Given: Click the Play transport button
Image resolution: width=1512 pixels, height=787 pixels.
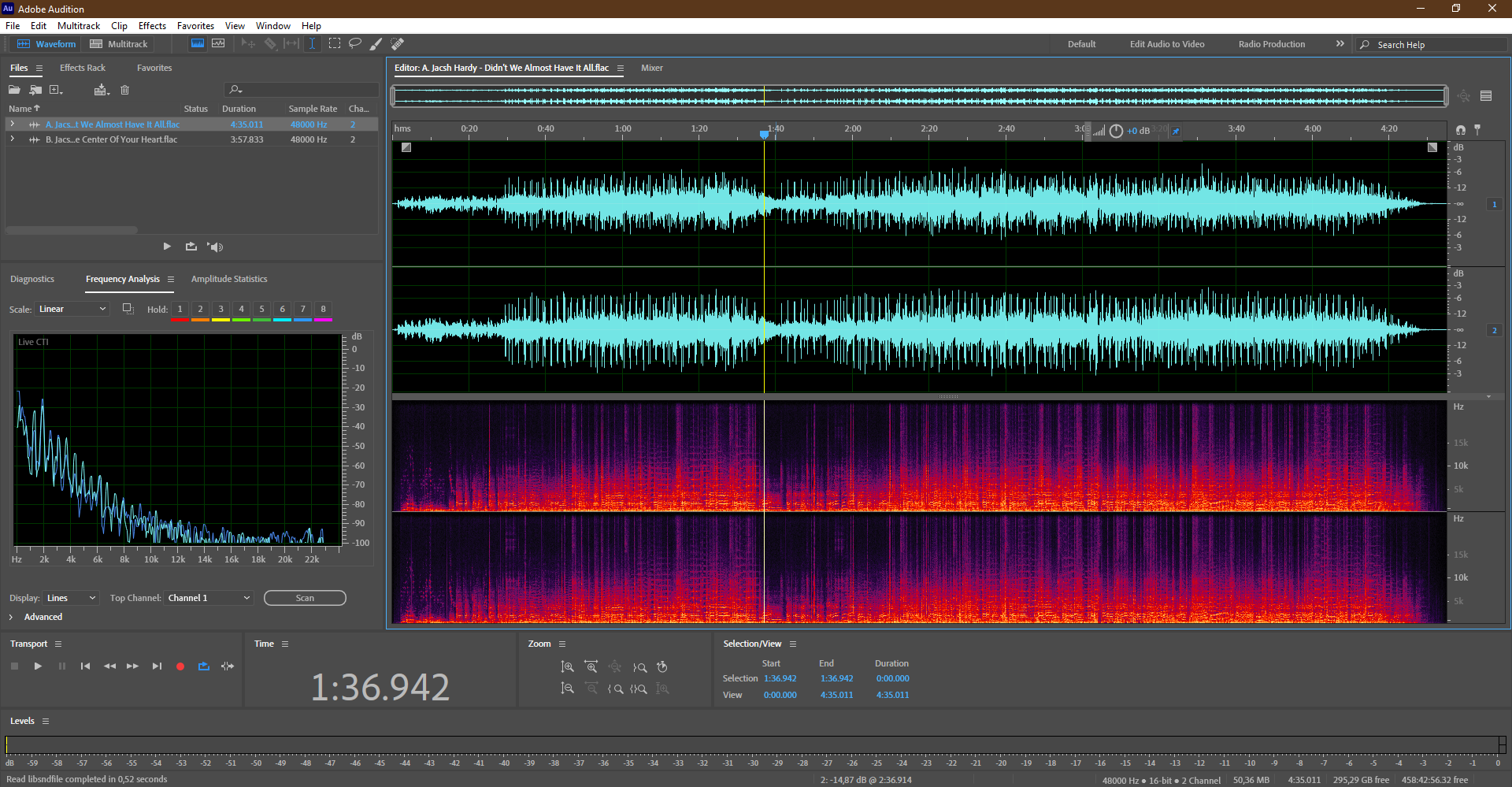Looking at the screenshot, I should (38, 666).
